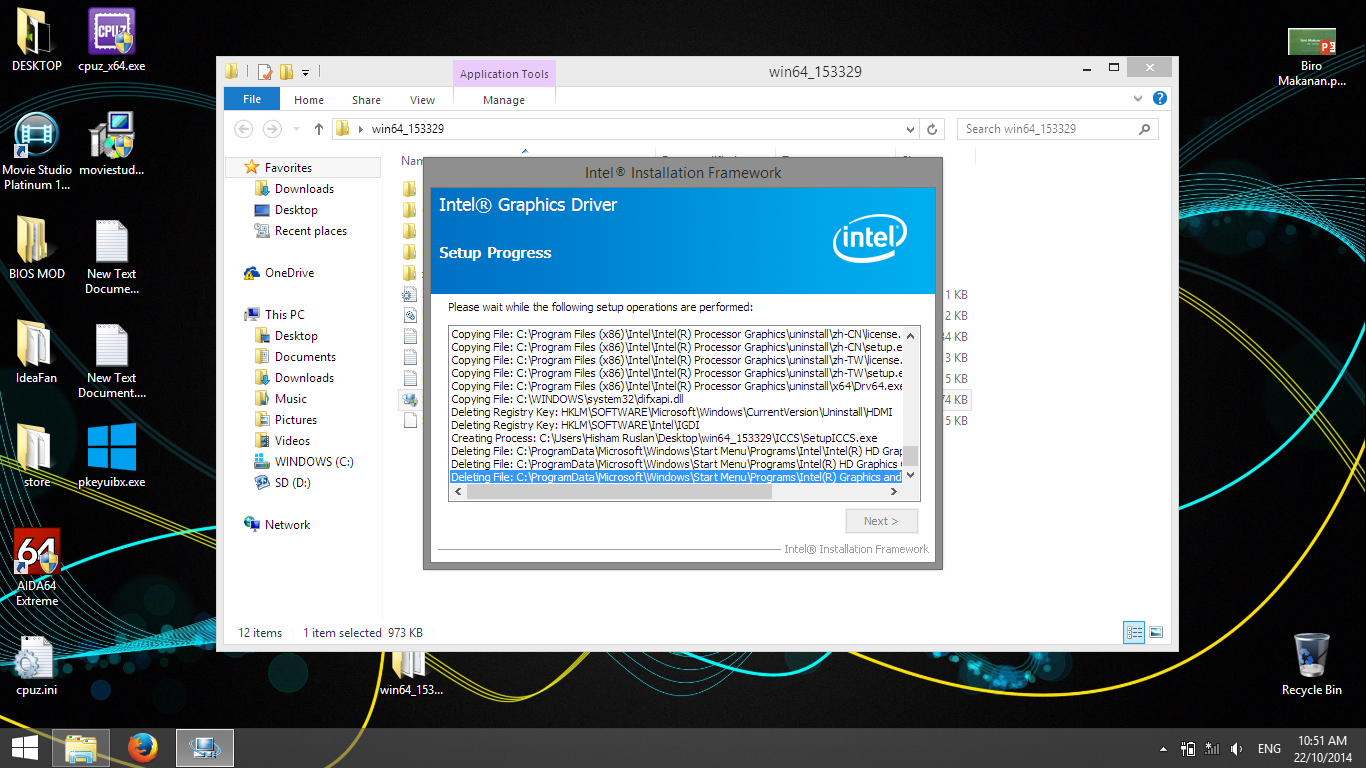Select Network in navigation pane
1366x768 pixels.
point(287,525)
